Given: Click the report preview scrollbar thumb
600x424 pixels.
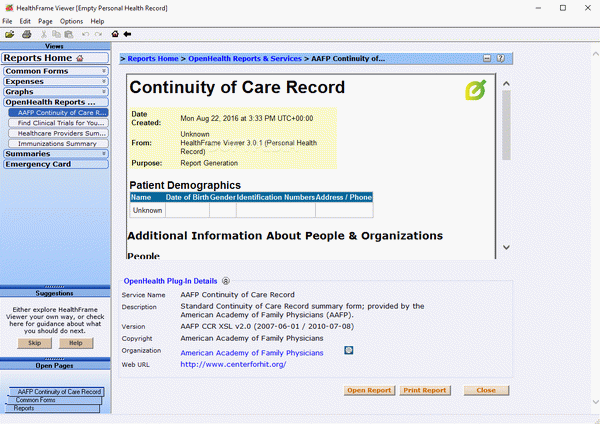Looking at the screenshot, I should click(x=506, y=125).
